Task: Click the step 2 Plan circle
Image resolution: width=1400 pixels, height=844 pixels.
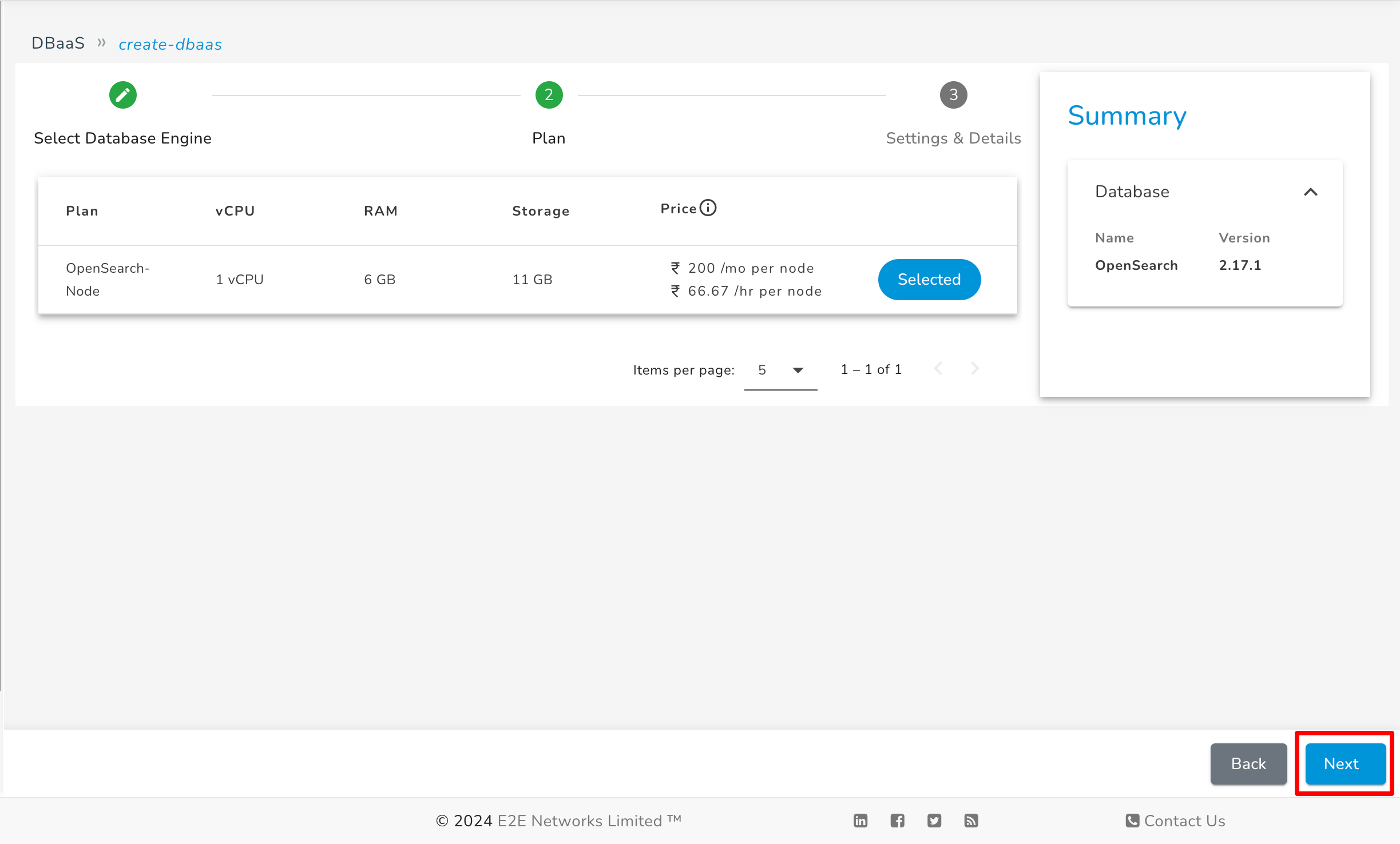Action: 549,95
